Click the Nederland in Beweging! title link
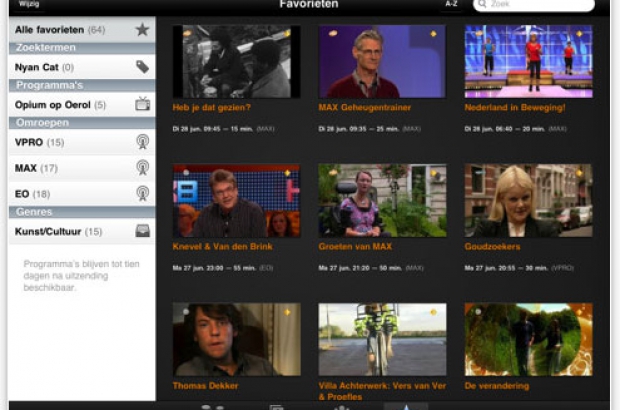The width and height of the screenshot is (620, 410). [x=515, y=108]
